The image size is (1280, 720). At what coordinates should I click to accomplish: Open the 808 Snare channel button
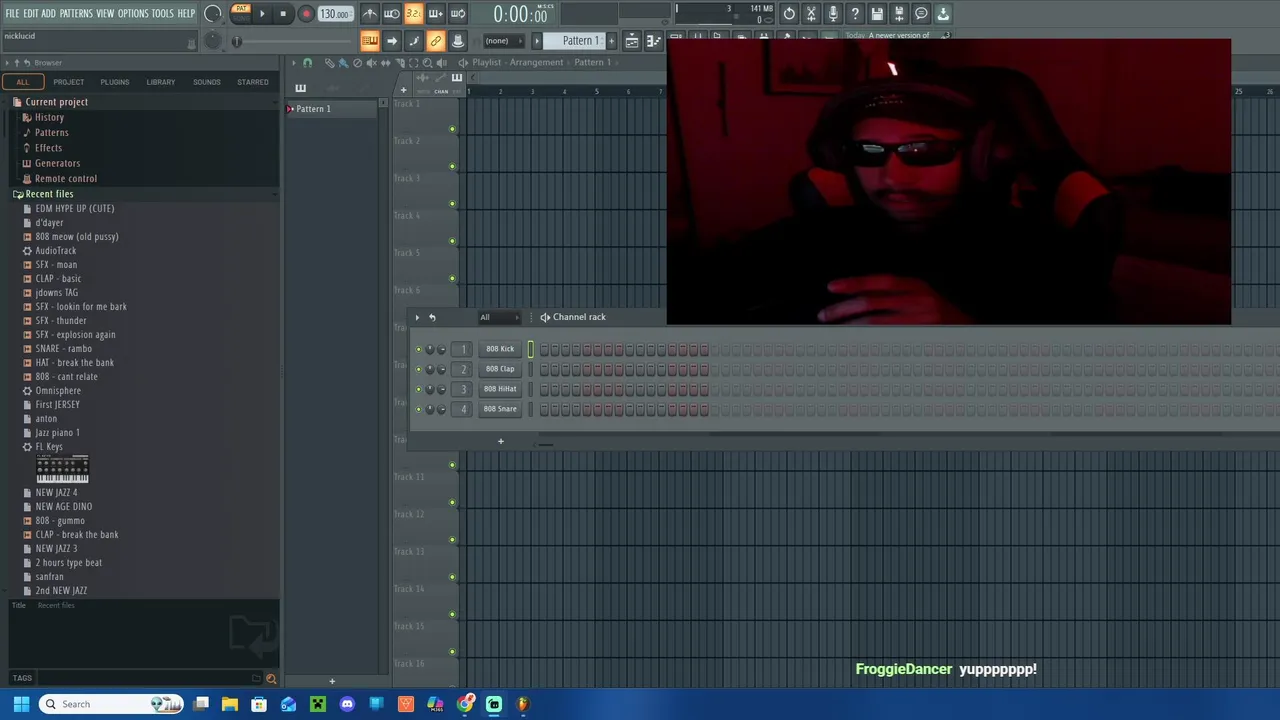[500, 409]
